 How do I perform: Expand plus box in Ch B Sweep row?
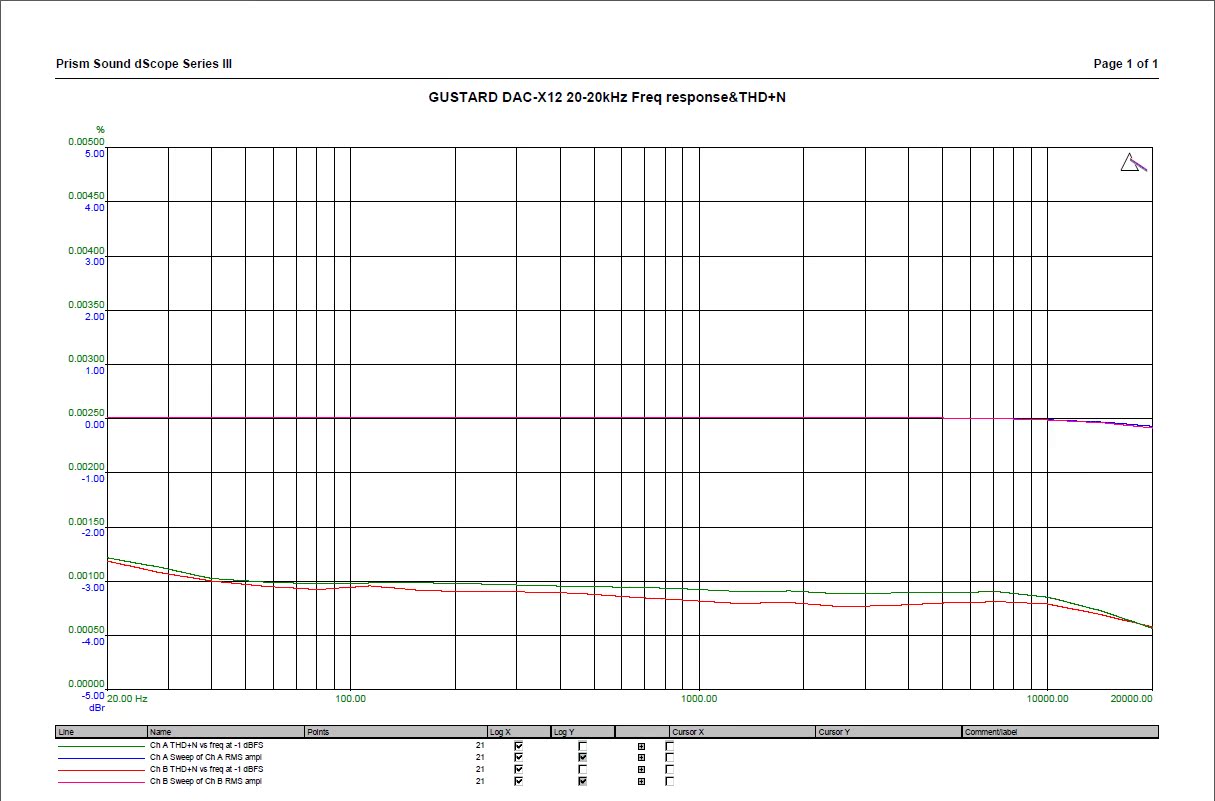click(x=641, y=781)
